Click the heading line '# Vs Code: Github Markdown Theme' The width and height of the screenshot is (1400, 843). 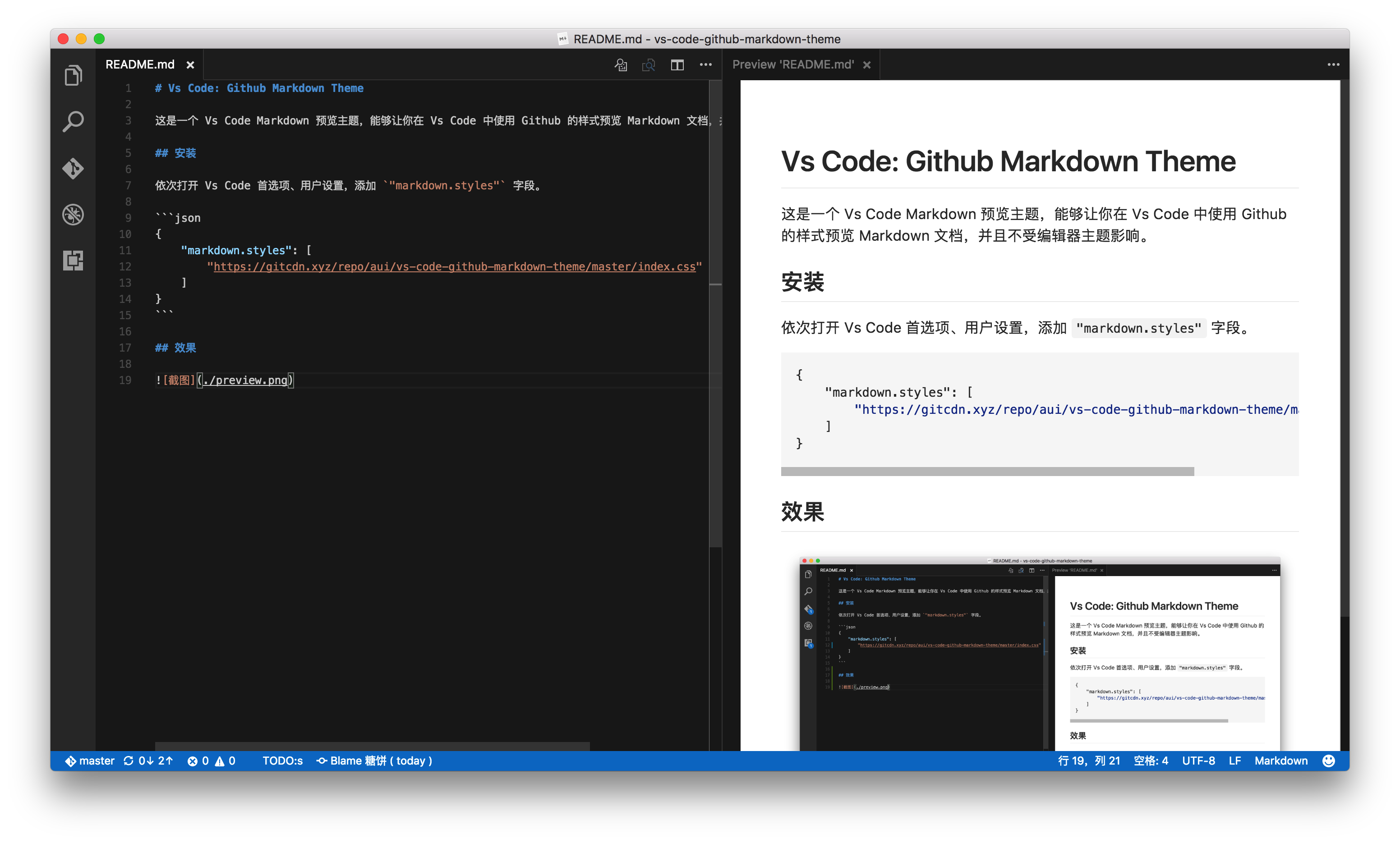259,88
